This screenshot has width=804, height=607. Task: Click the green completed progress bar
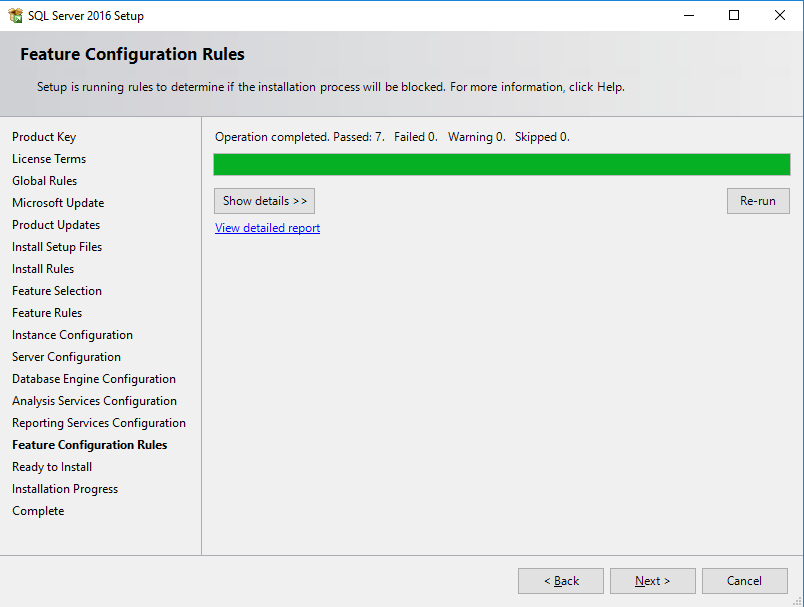pos(502,165)
